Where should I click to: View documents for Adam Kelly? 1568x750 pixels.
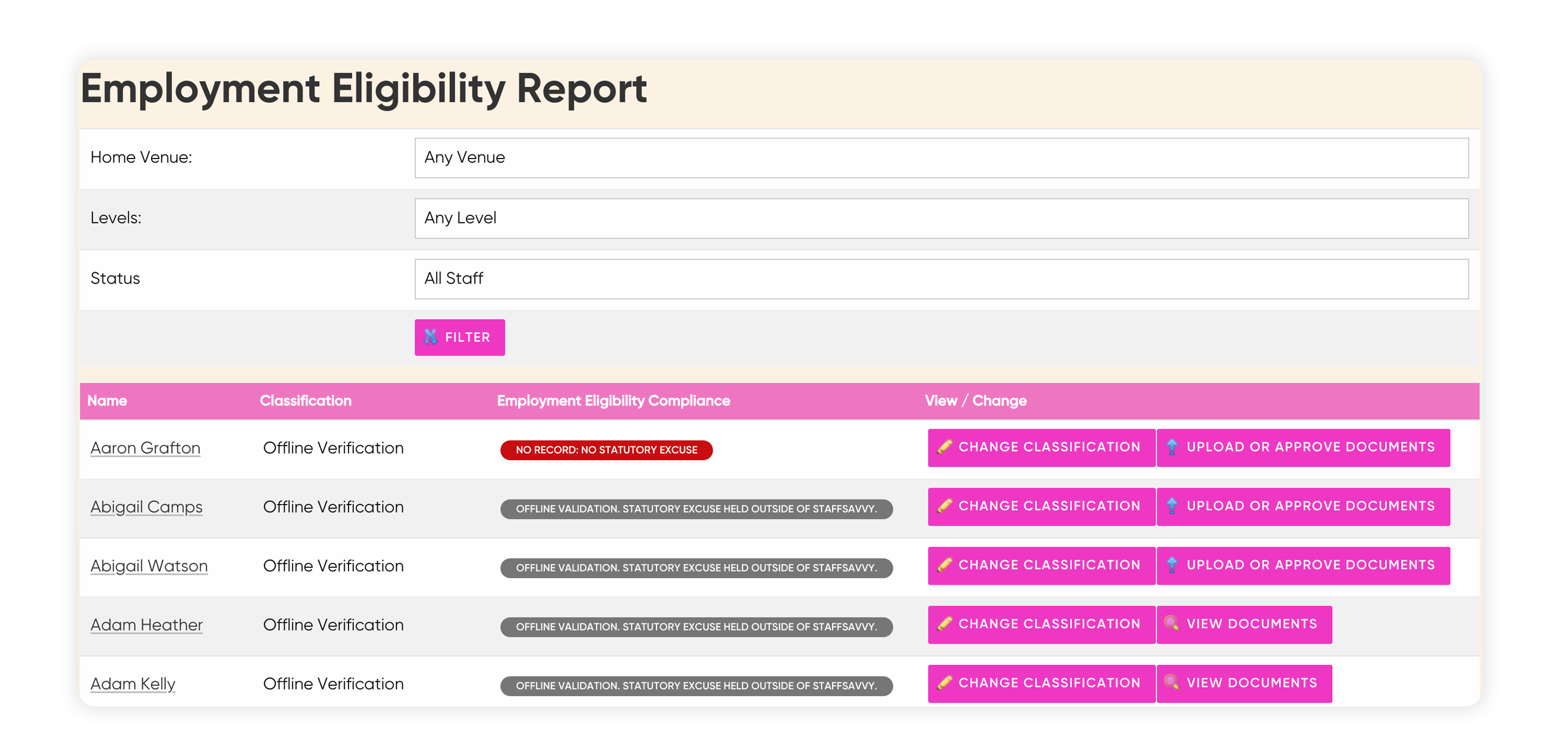coord(1244,683)
